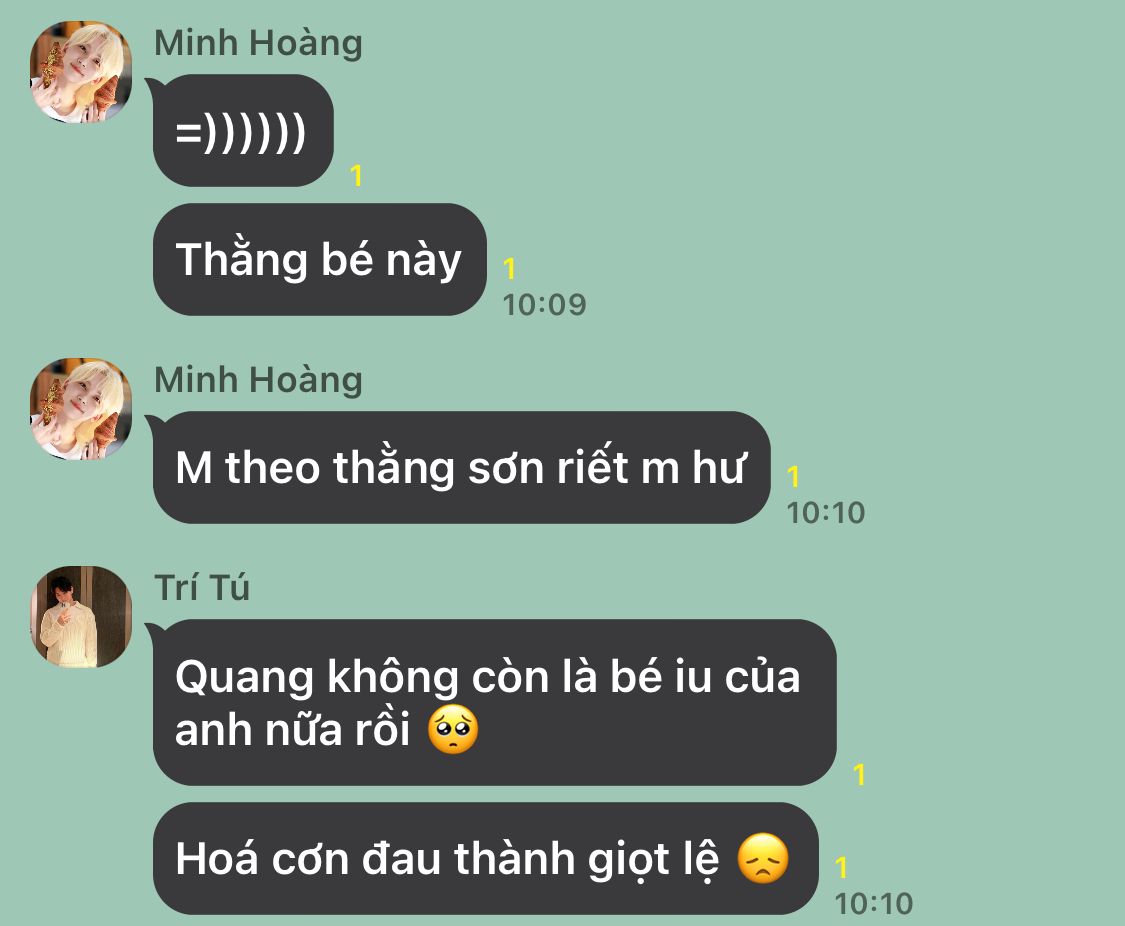Screen dimensions: 1125x926
Task: Tap the "Quang không còn là bé iu" message
Action: 494,703
